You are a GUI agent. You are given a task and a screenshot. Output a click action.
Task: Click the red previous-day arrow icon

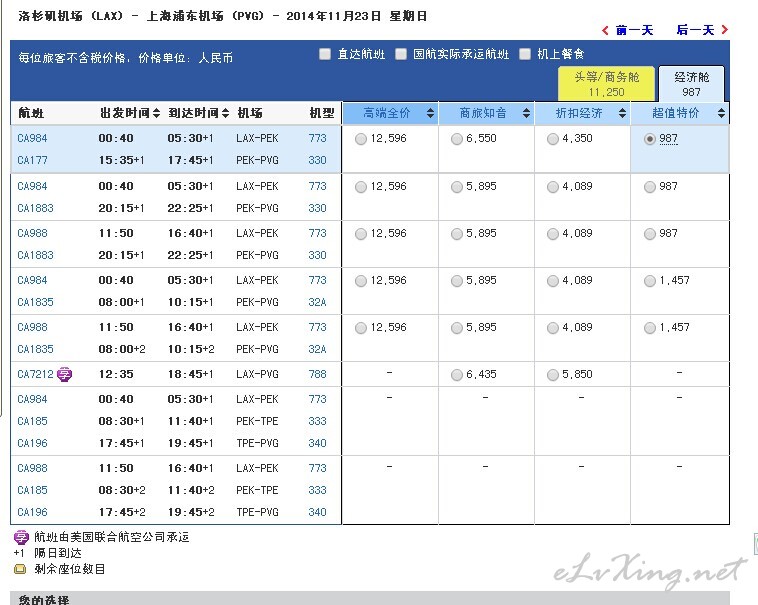pos(606,31)
